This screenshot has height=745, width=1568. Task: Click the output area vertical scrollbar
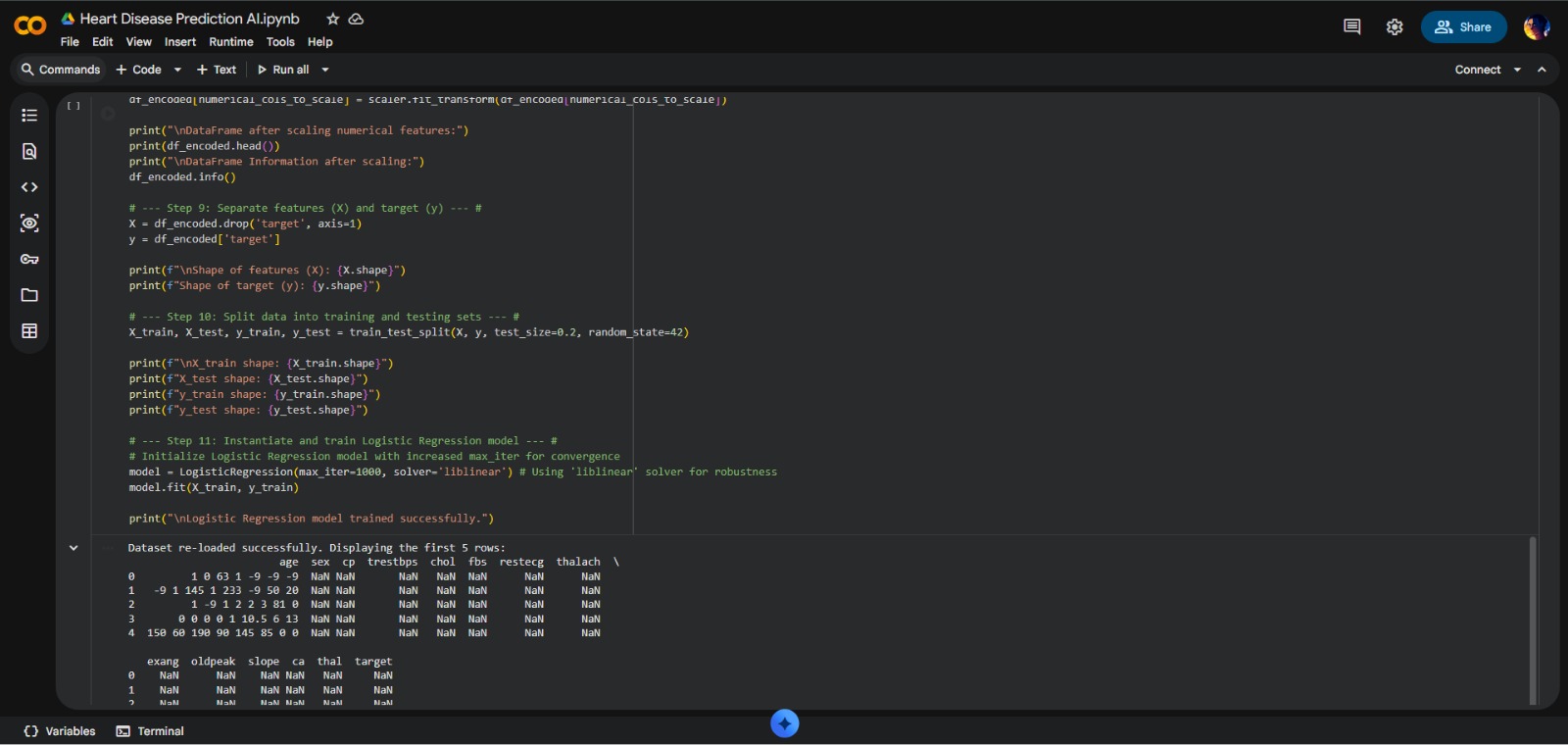click(1533, 620)
